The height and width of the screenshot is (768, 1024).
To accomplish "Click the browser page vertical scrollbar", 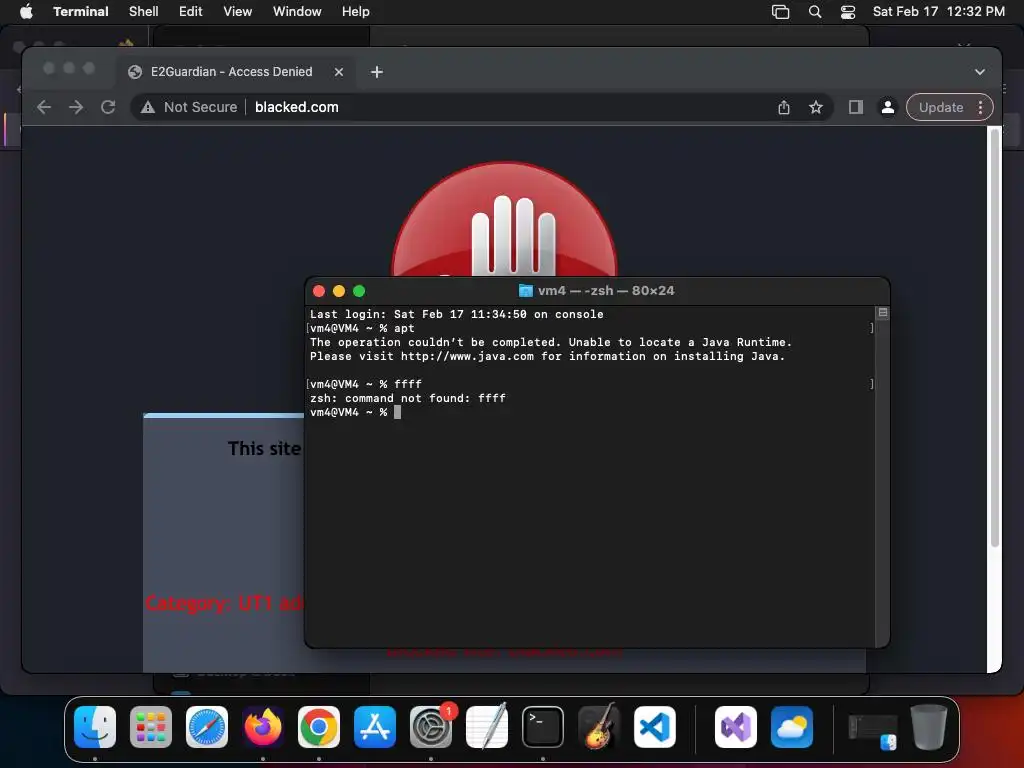I will pos(995,337).
